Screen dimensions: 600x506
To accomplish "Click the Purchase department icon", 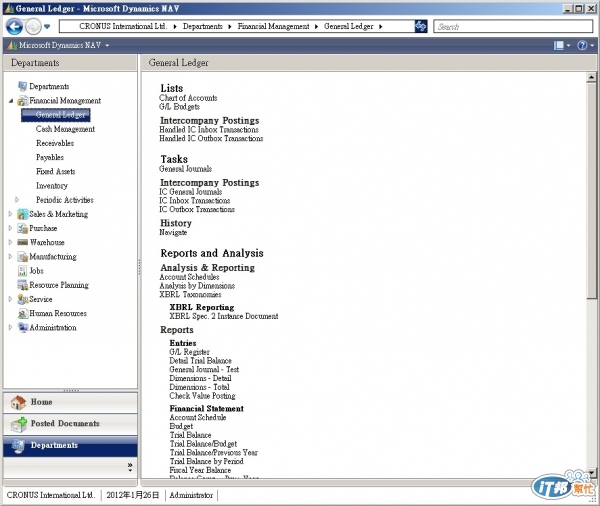I will click(x=23, y=228).
